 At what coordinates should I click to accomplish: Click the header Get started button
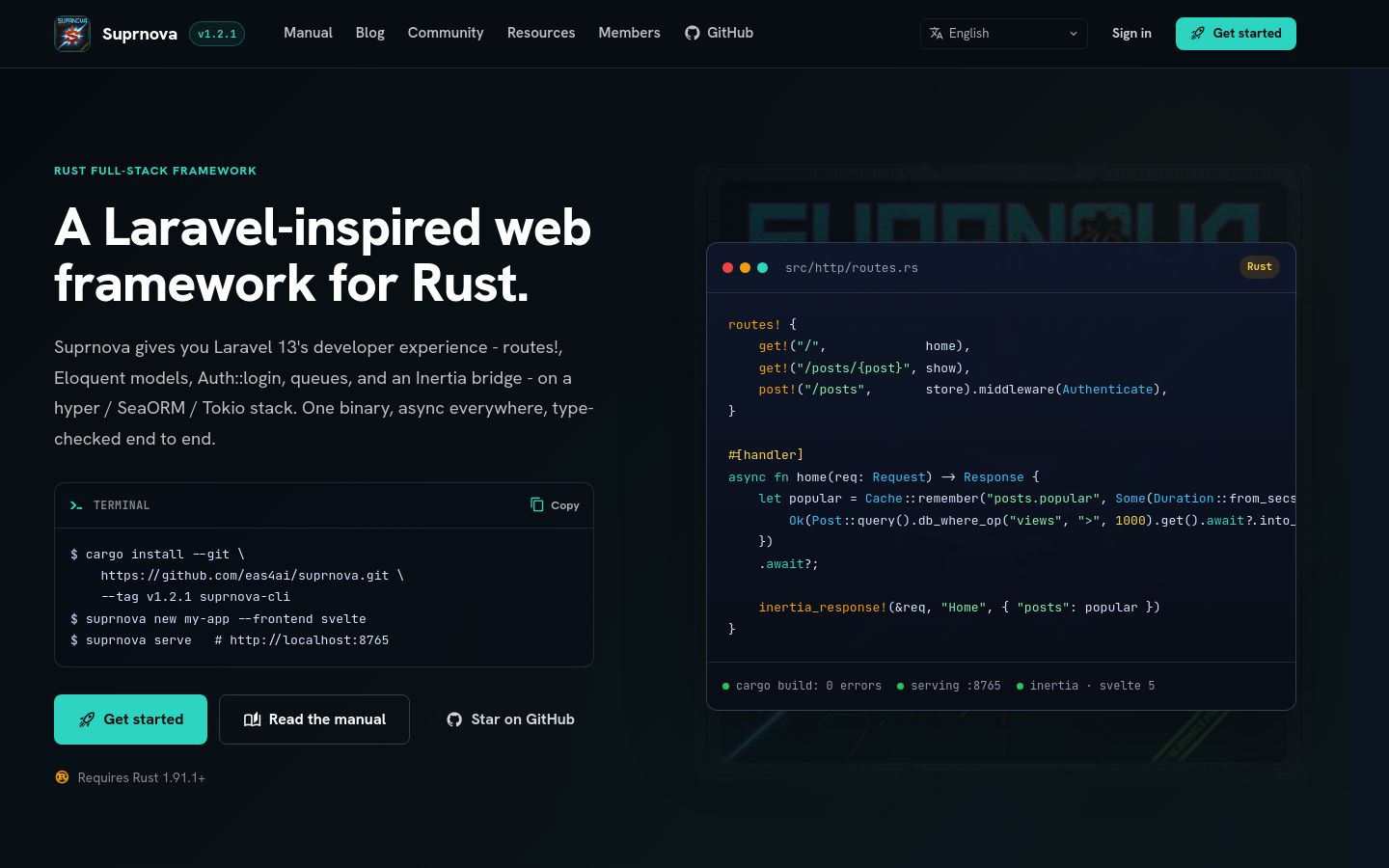click(1236, 34)
